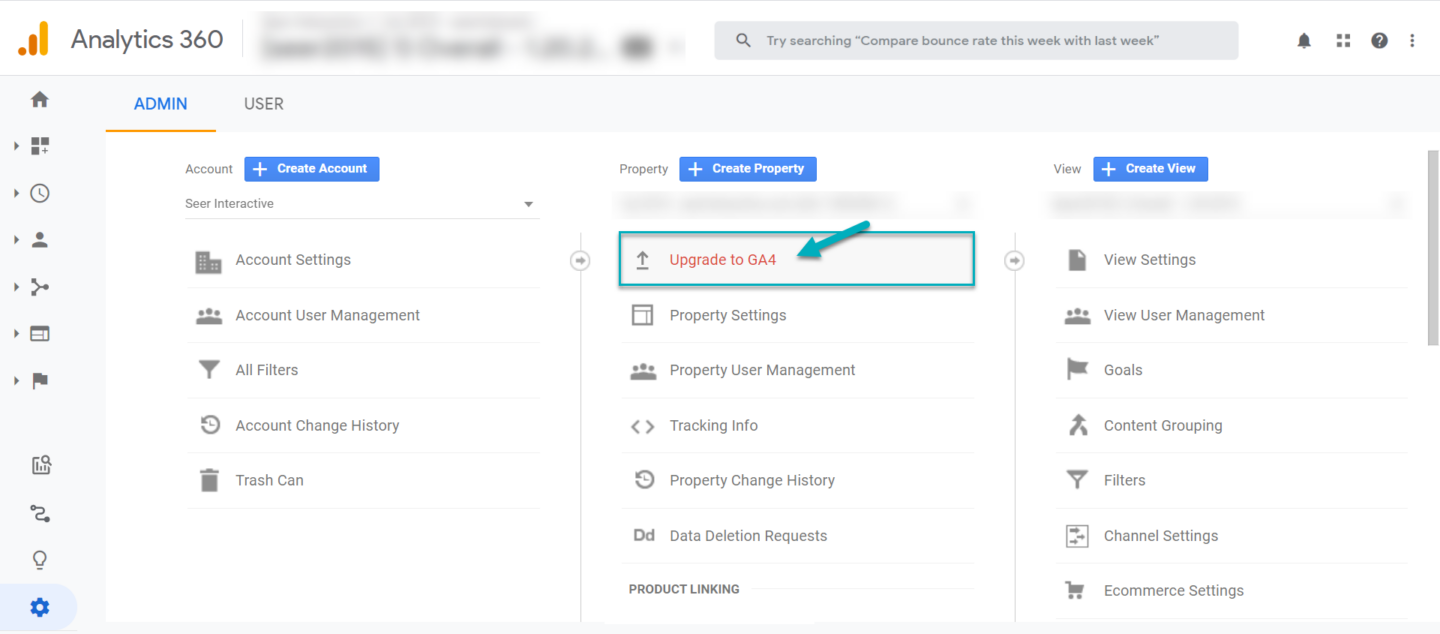Switch to the USER tab
Viewport: 1440px width, 634px height.
coord(264,104)
